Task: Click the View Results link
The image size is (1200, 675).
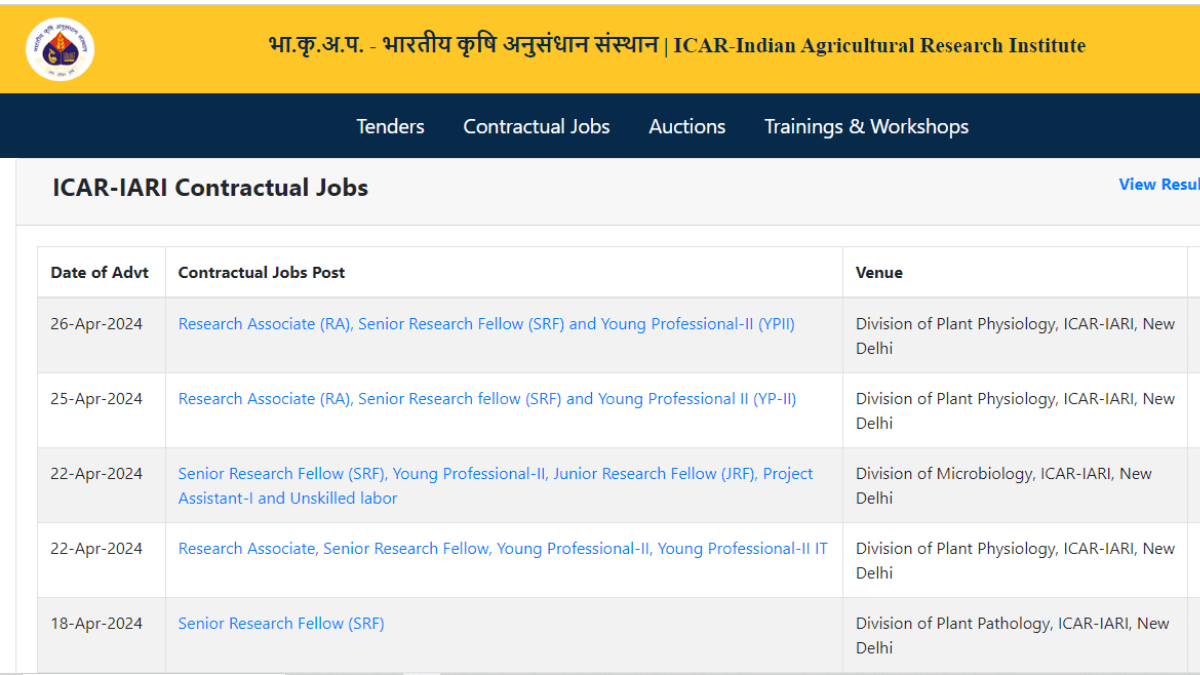Action: pos(1159,184)
